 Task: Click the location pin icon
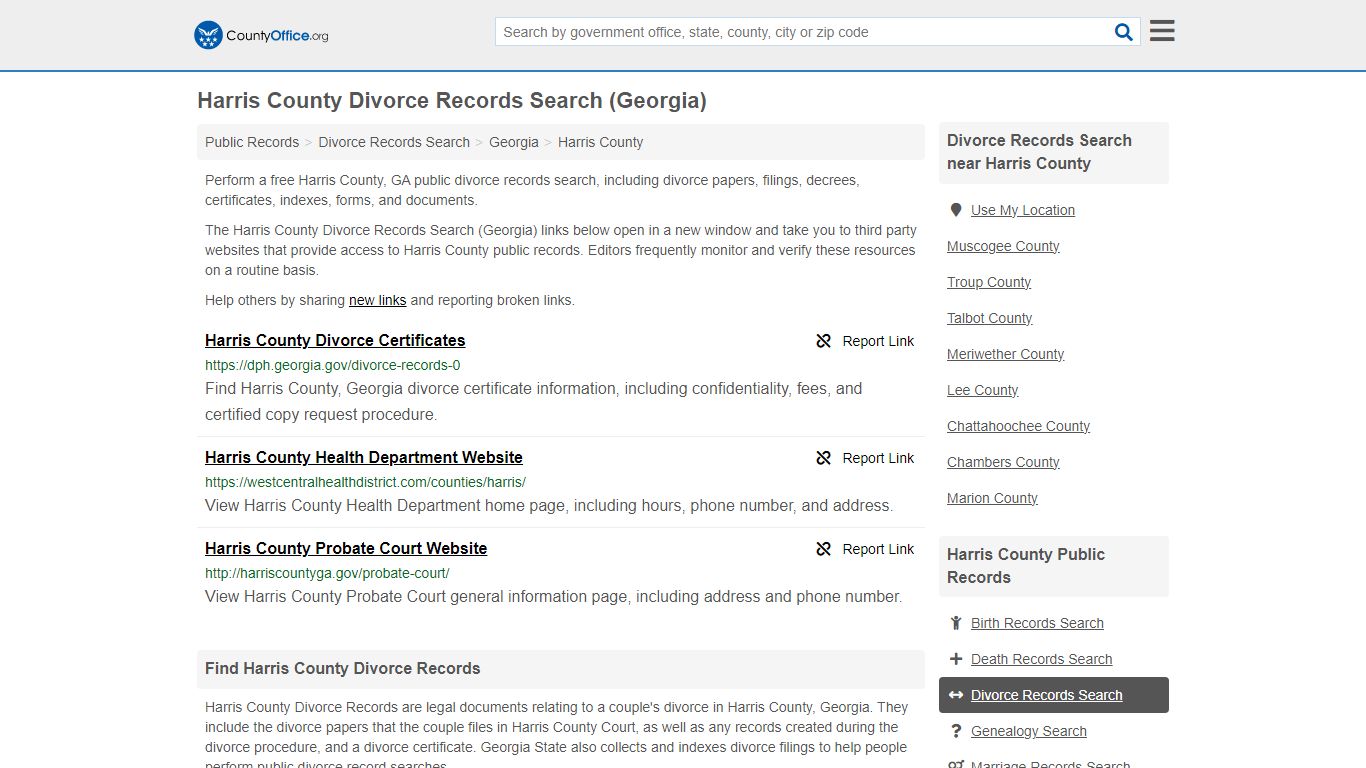956,210
